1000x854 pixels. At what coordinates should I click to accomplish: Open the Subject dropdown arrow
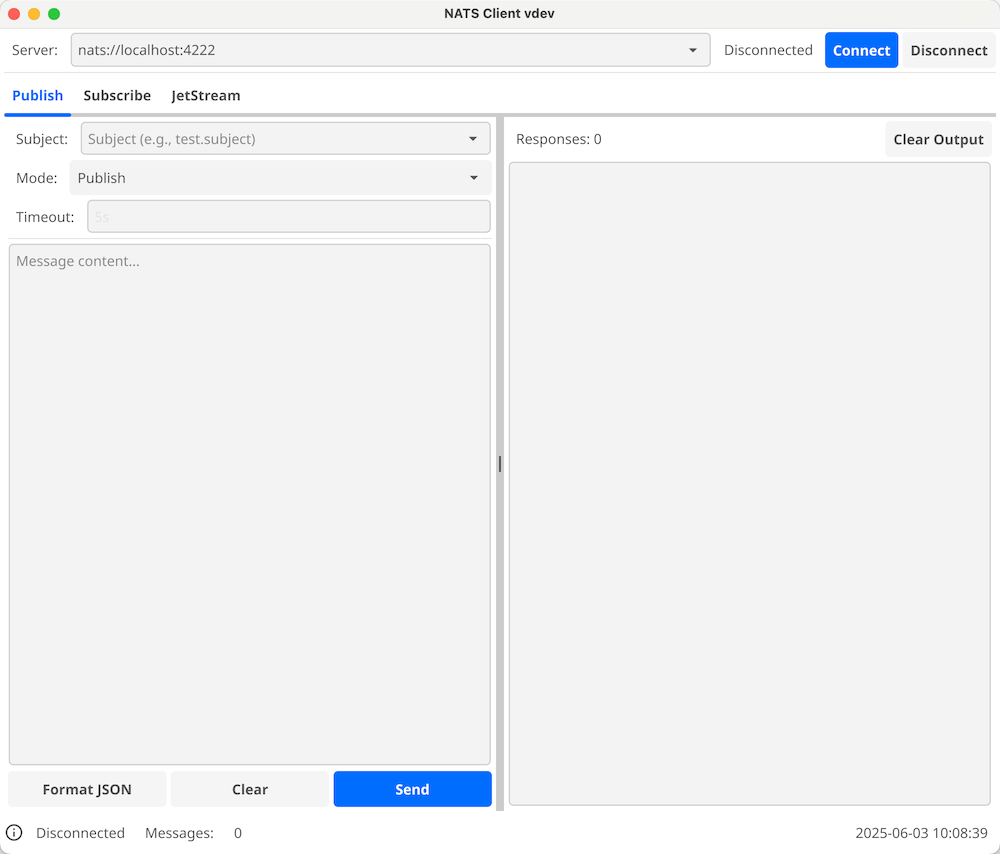[x=473, y=139]
